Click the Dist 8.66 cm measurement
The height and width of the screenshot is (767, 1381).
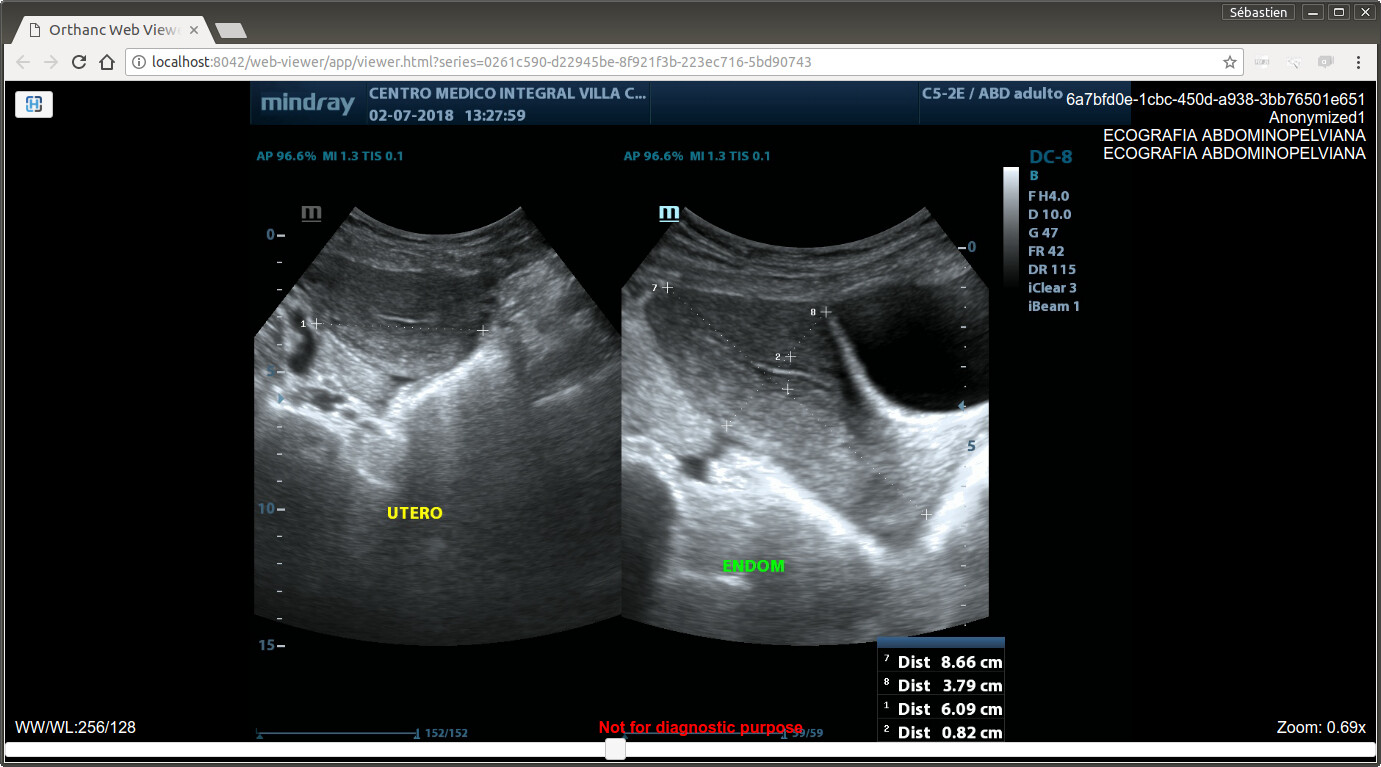point(941,662)
